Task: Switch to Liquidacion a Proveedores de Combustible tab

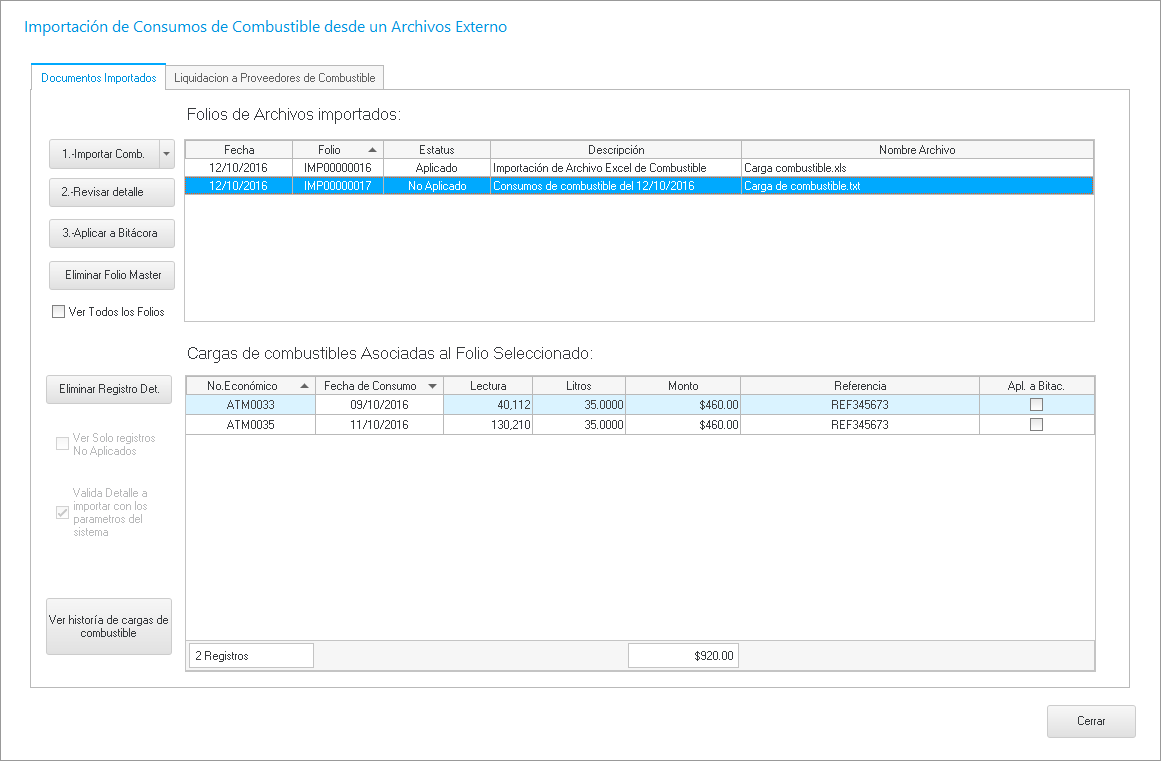Action: (274, 78)
